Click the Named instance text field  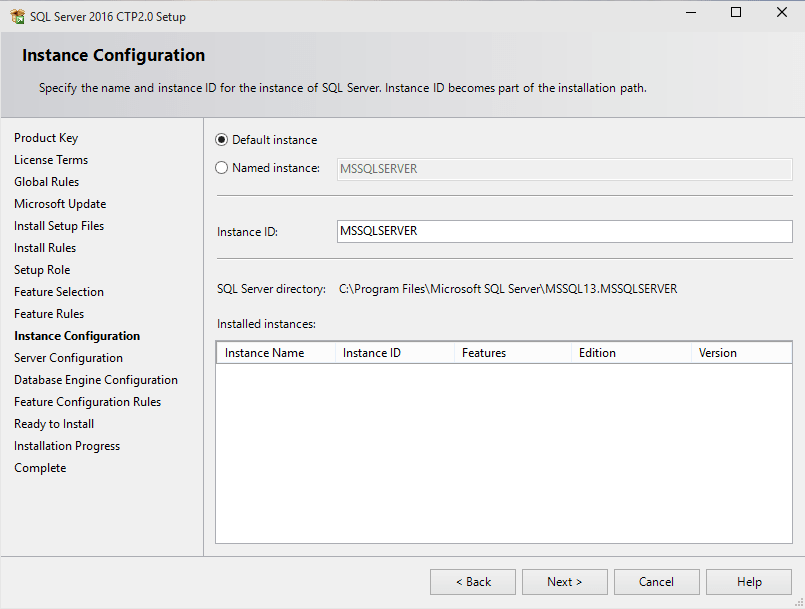(x=564, y=169)
